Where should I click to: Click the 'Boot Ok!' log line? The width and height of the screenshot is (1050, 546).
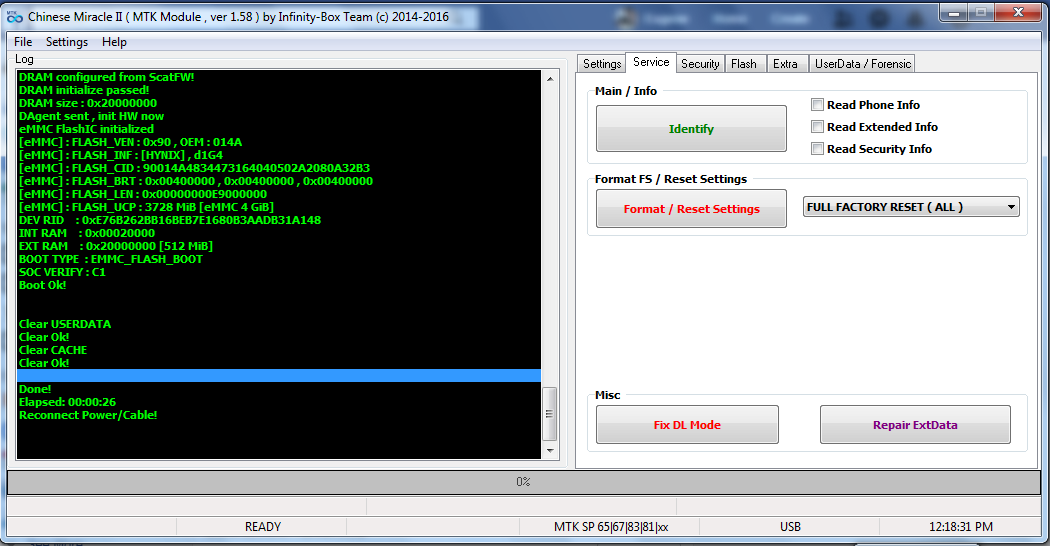42,285
